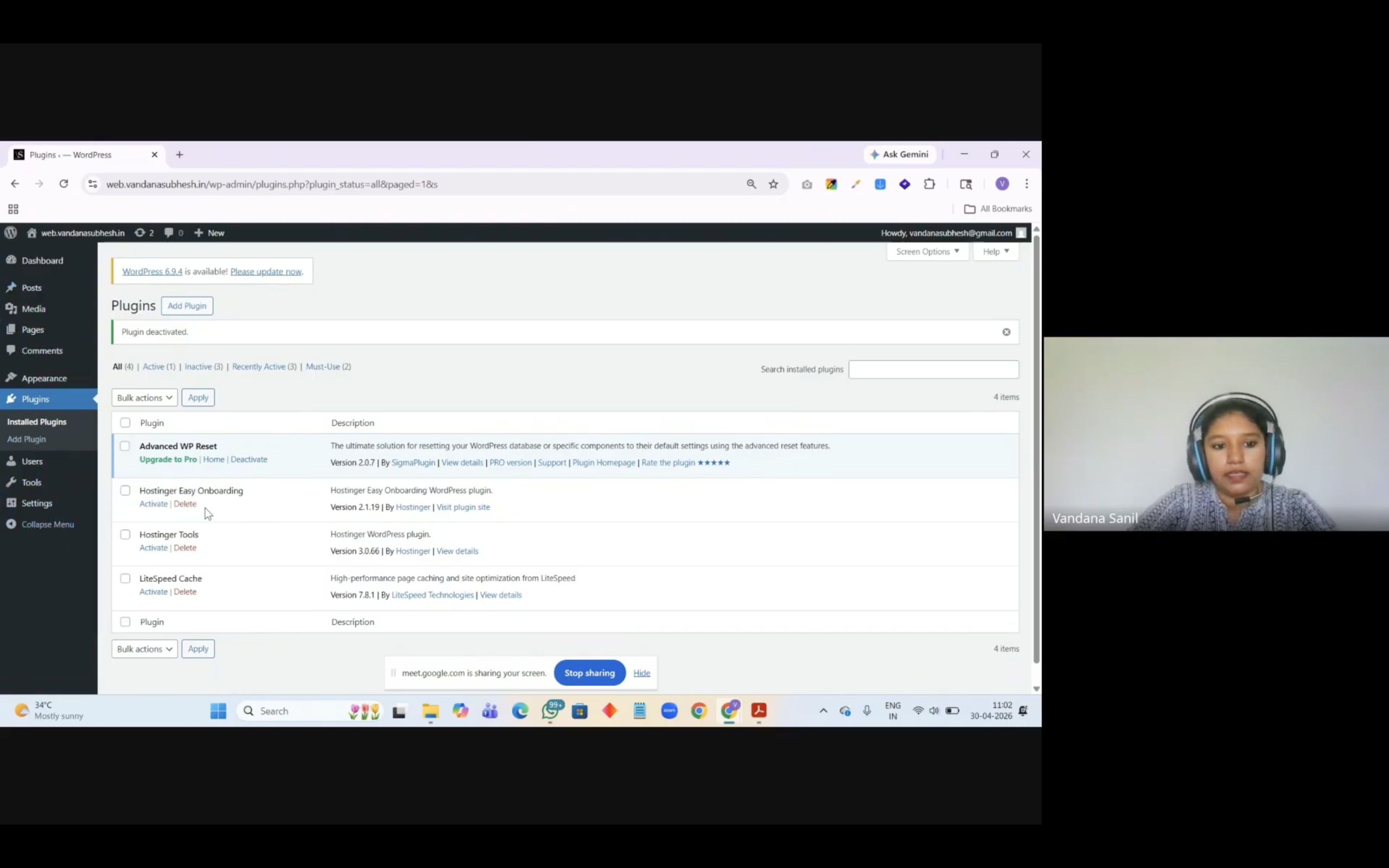Select the Advanced WP Reset checkbox
1389x868 pixels.
coord(125,446)
